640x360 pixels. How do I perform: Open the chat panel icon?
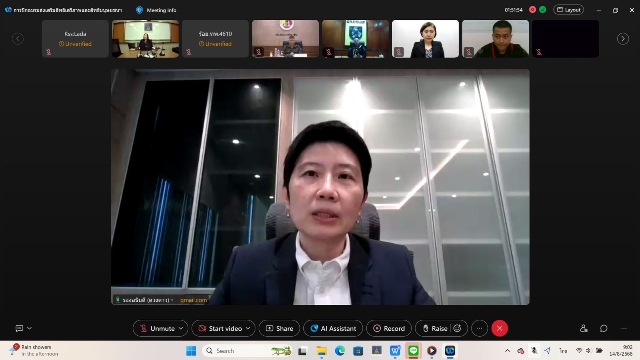604,328
